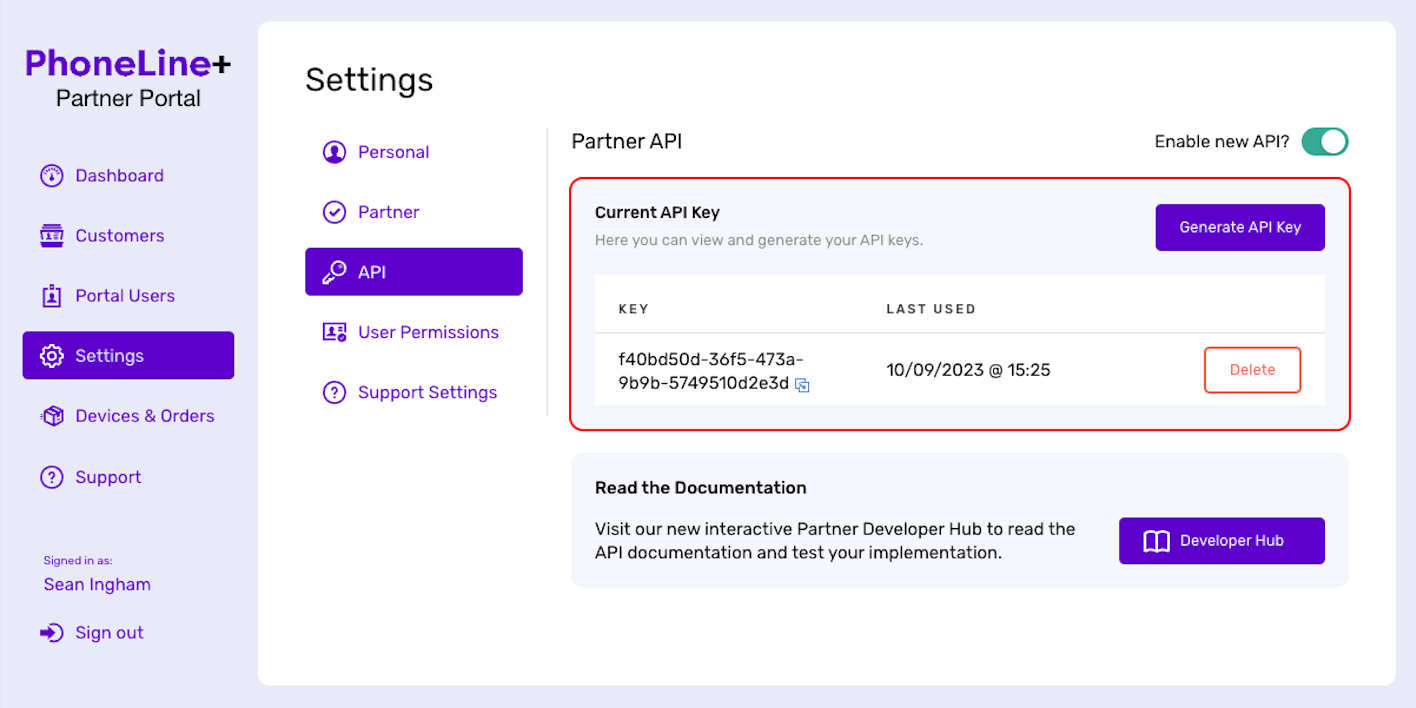Click the PhoneLine+ logo
The height and width of the screenshot is (708, 1416).
click(128, 63)
